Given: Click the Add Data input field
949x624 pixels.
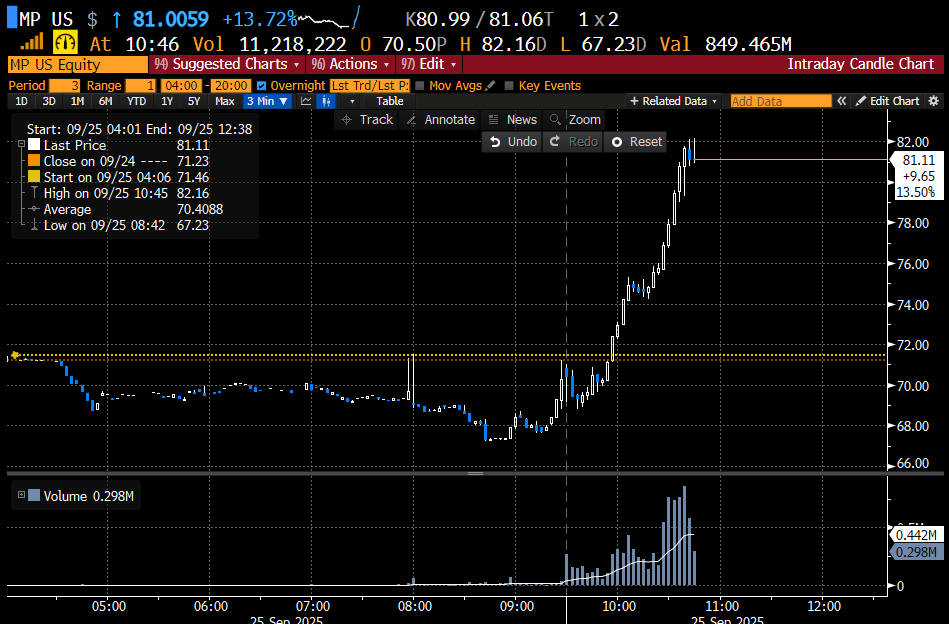Looking at the screenshot, I should [781, 101].
